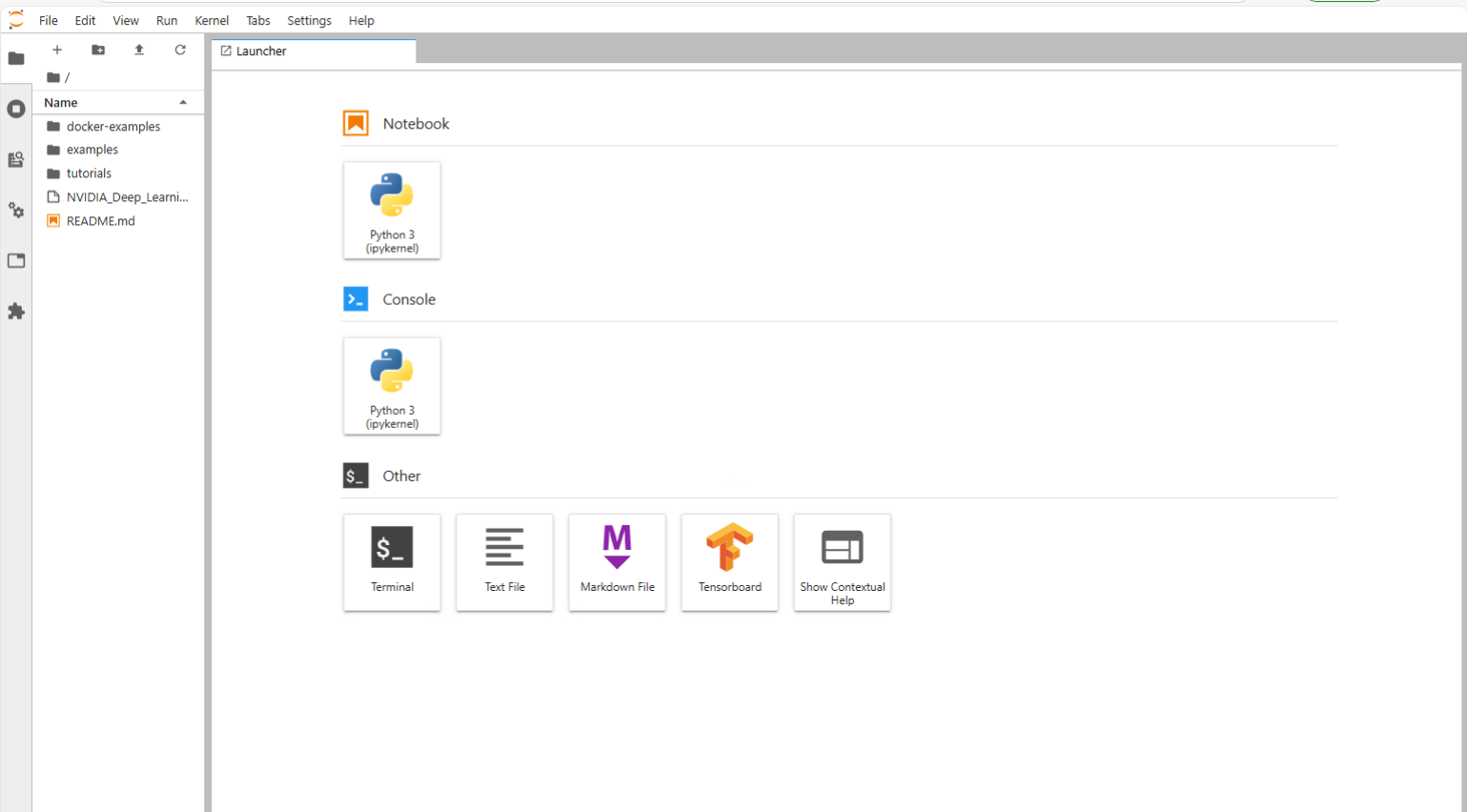Create a new Markdown File
Image resolution: width=1467 pixels, height=812 pixels.
click(x=617, y=562)
